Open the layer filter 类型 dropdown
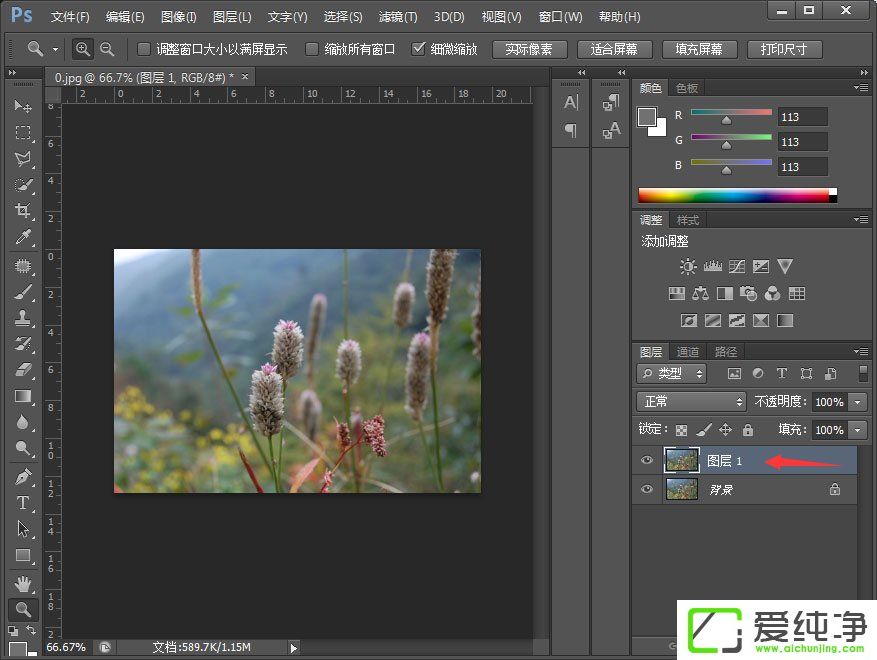This screenshot has width=877, height=660. [x=672, y=373]
